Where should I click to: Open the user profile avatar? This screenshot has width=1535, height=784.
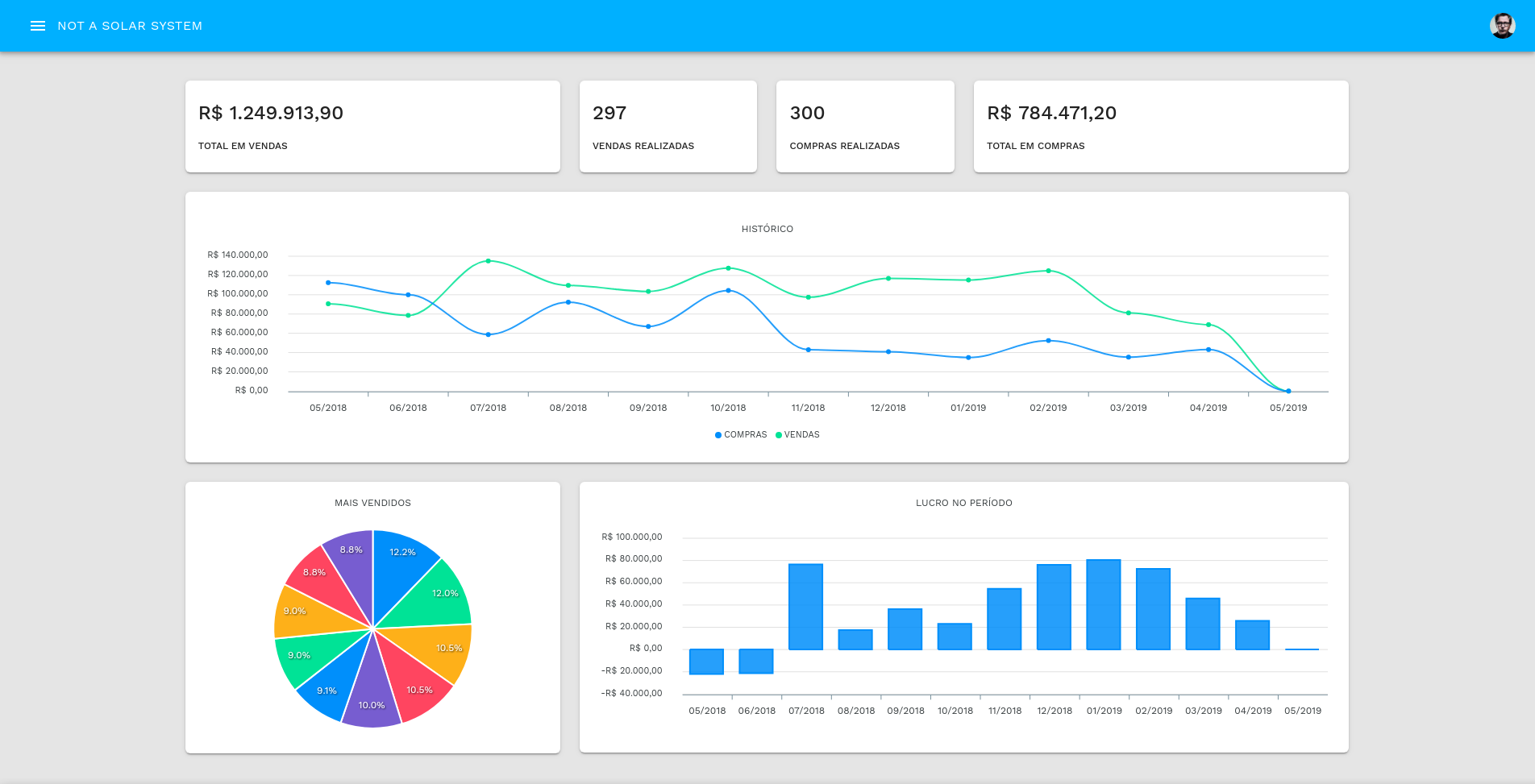1502,26
